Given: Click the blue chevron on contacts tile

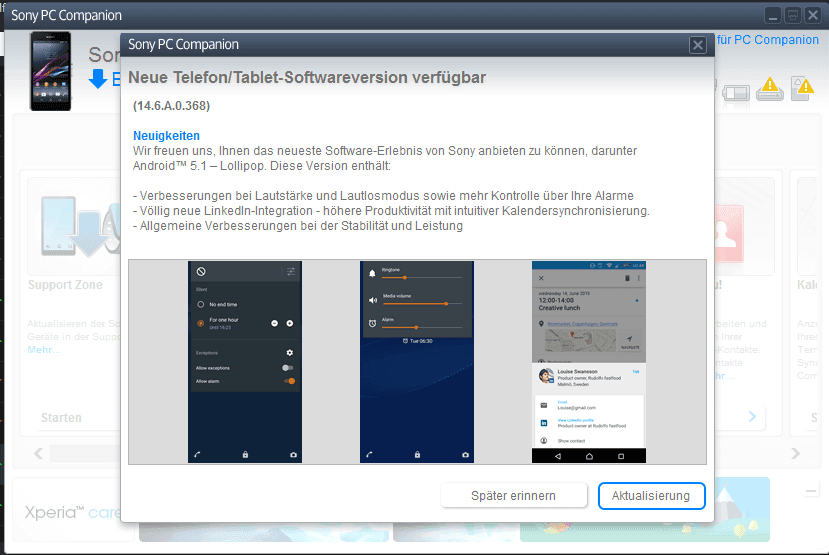Looking at the screenshot, I should 752,417.
